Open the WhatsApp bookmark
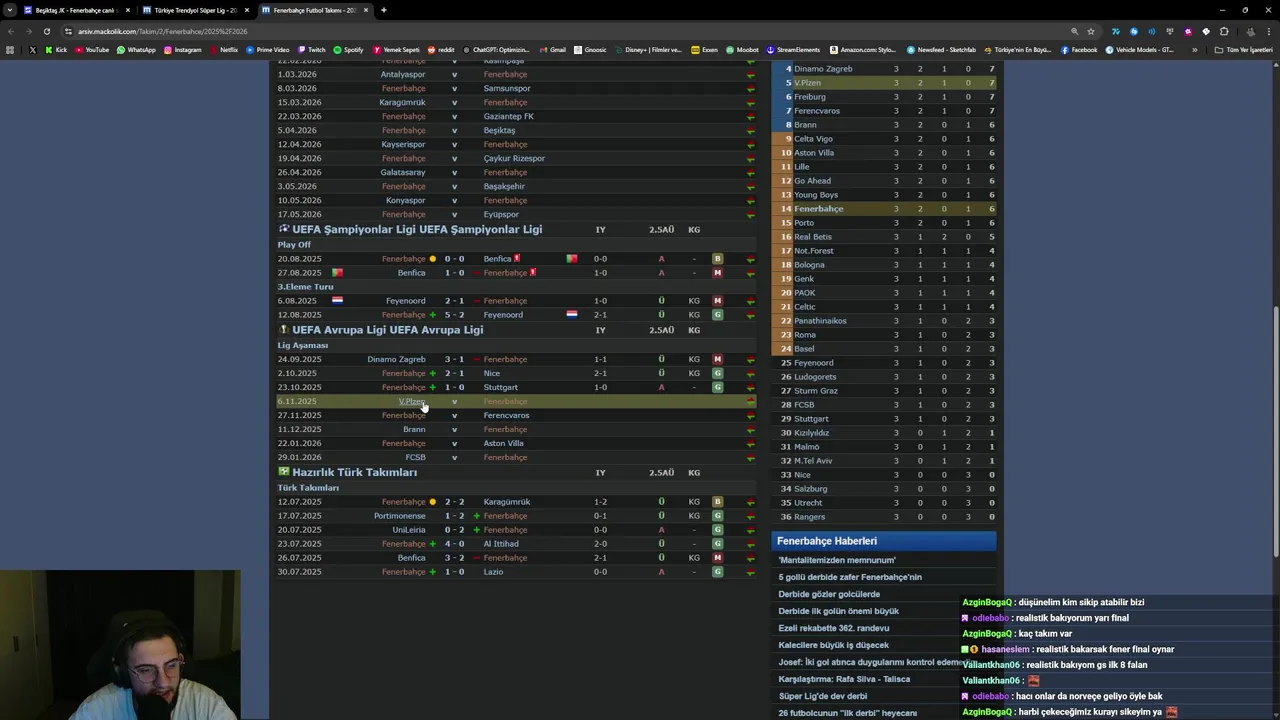 pos(136,50)
